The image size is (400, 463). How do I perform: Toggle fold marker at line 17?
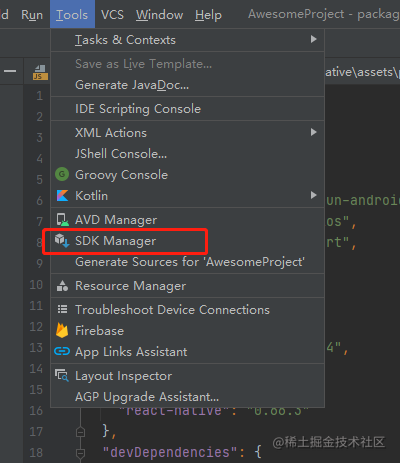point(80,432)
